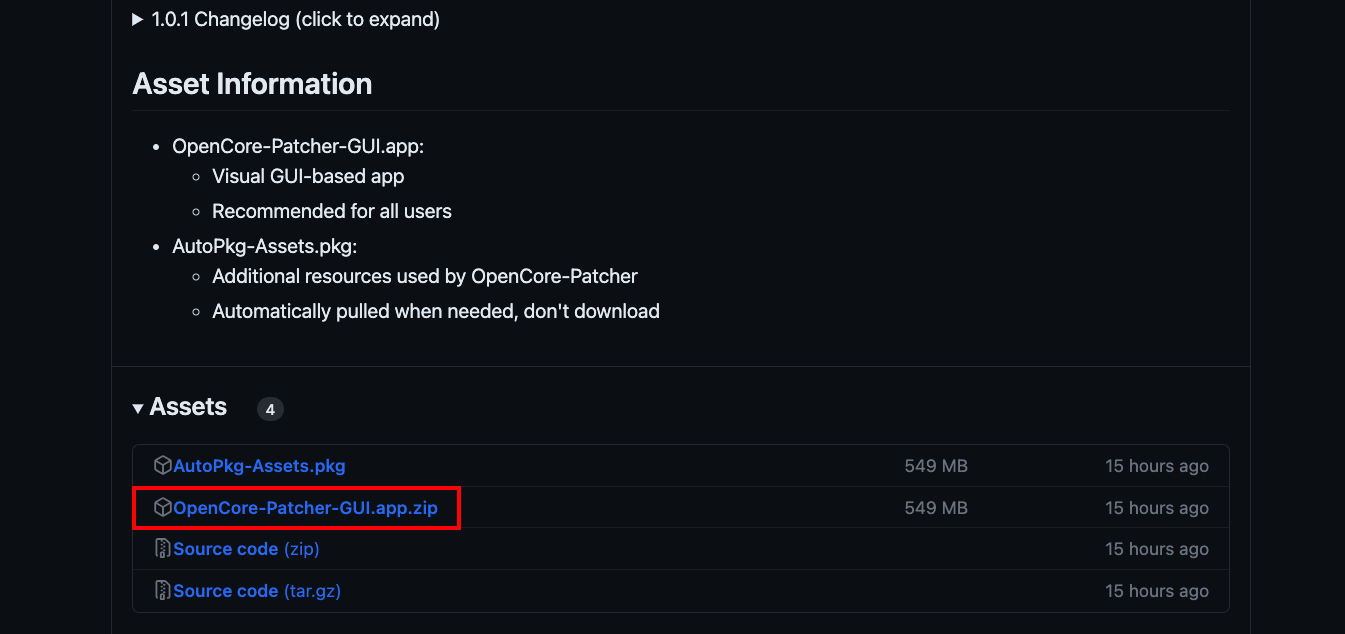Click the "1.0.1 Changelog (click to expand)" text
1345x634 pixels.
[x=295, y=20]
